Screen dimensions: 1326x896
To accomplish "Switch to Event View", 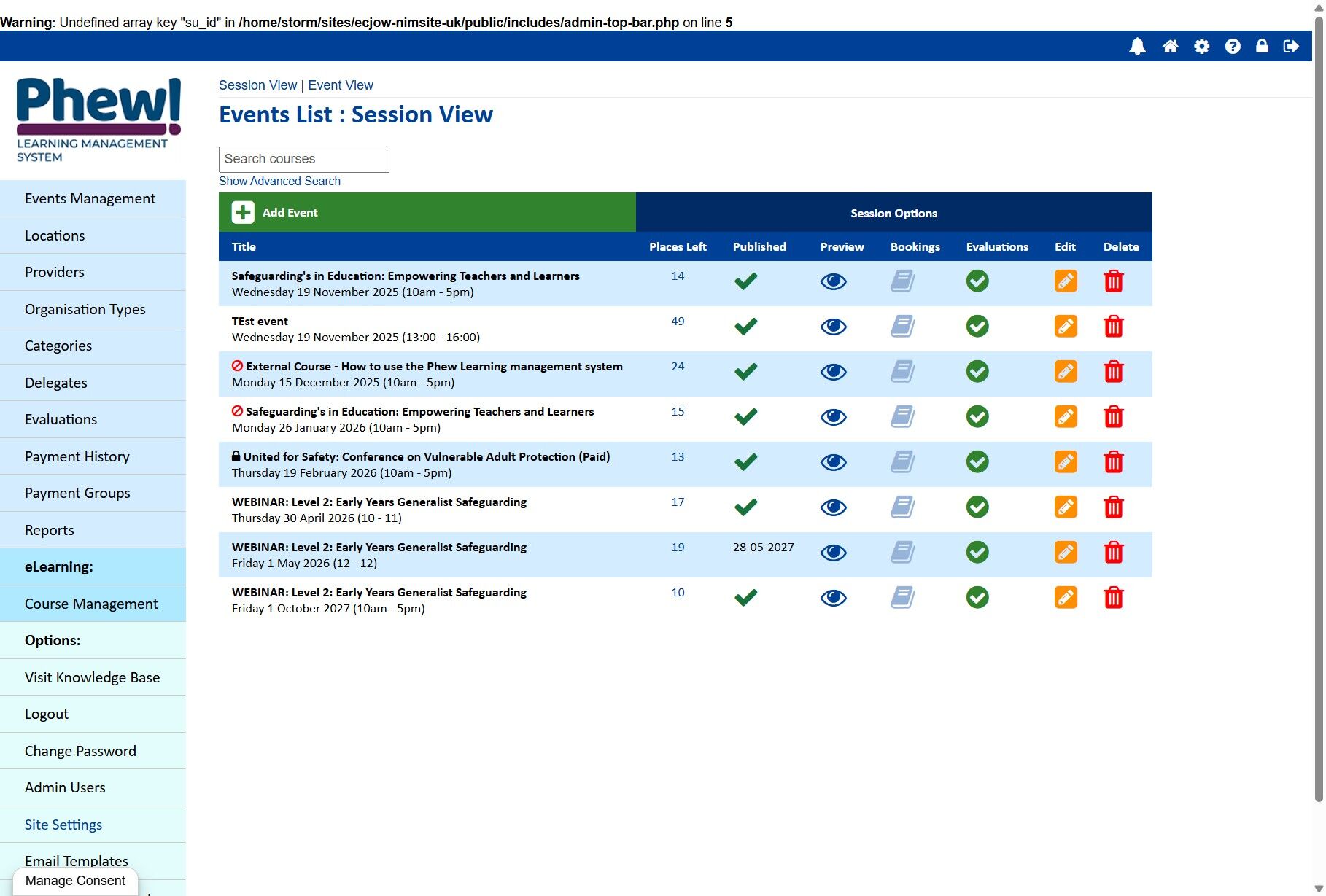I will (341, 85).
